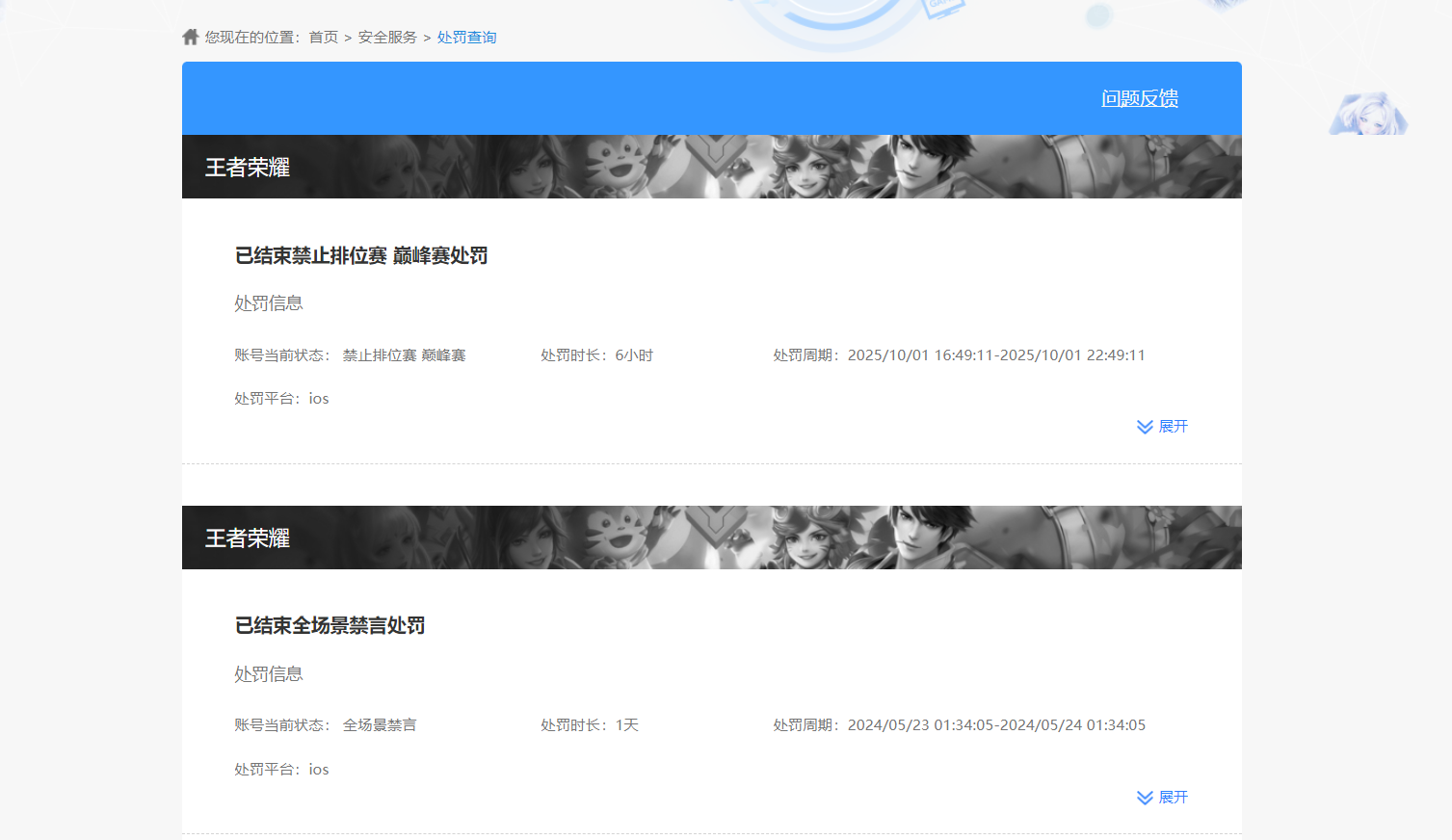Screen dimensions: 1452x840
Task: Click the 王者荣耀 banner above 禁止排位赛 penalty
Action: [x=712, y=167]
